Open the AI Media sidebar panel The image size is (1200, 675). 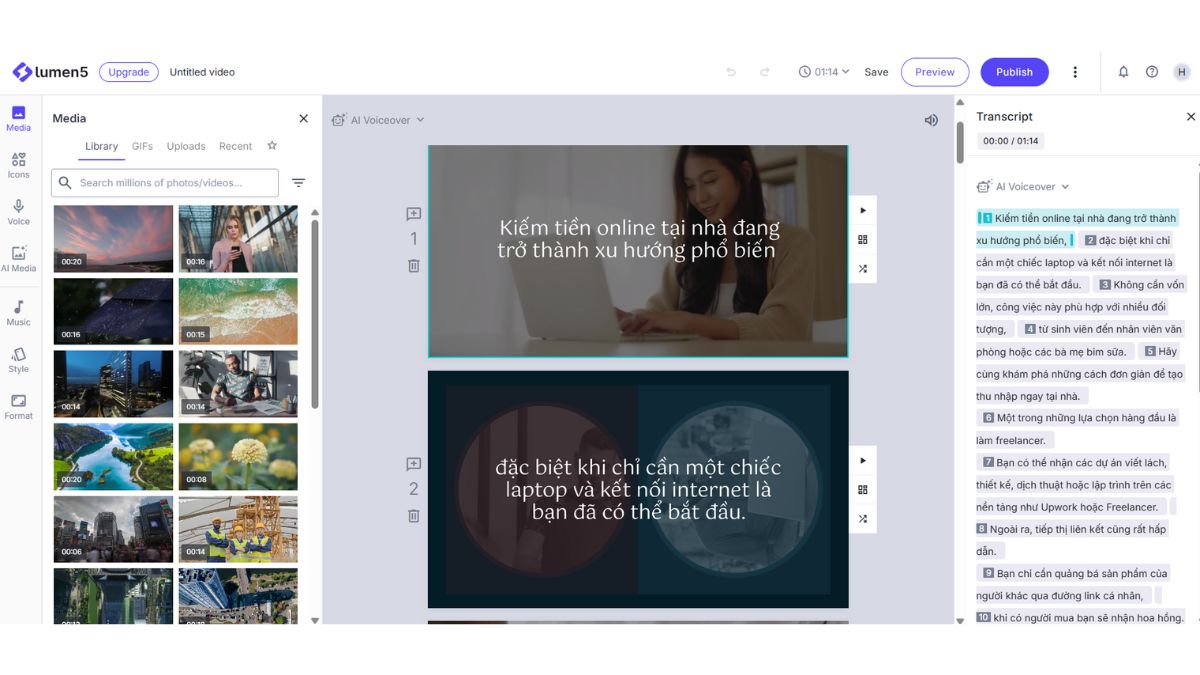[x=18, y=259]
